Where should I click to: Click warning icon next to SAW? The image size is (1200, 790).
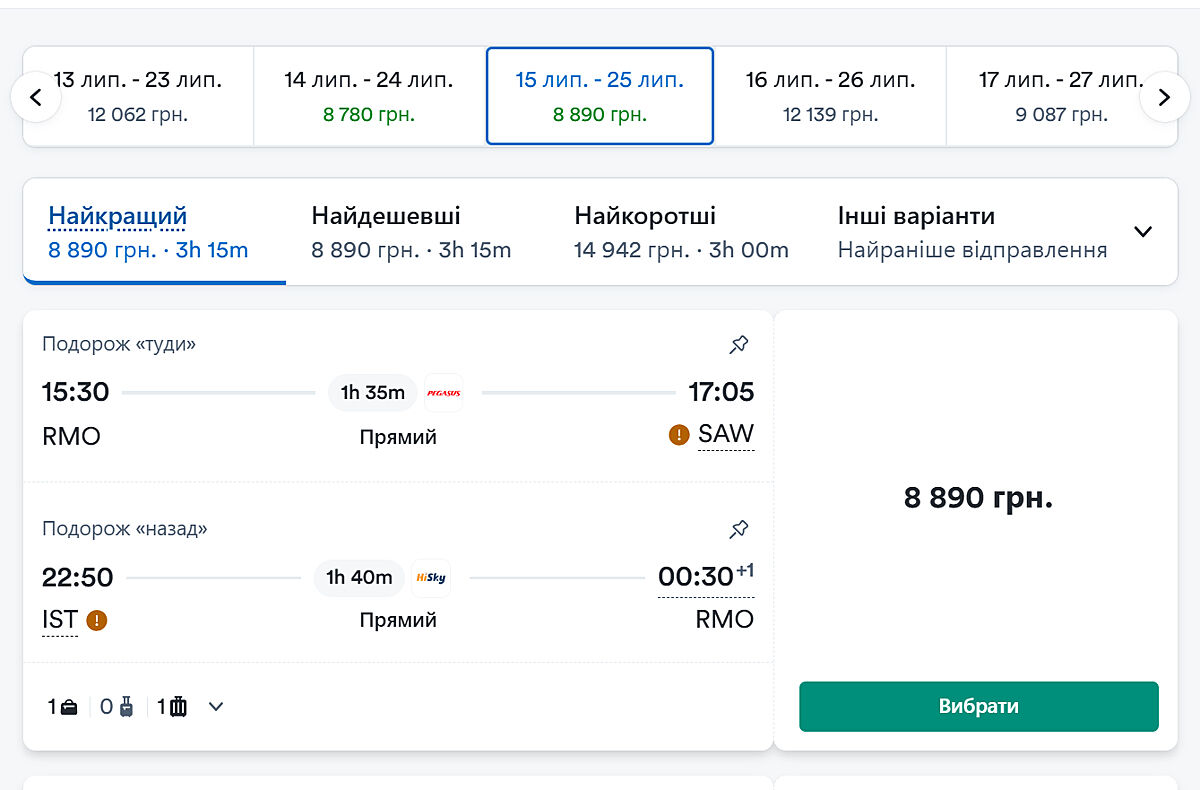pos(679,435)
